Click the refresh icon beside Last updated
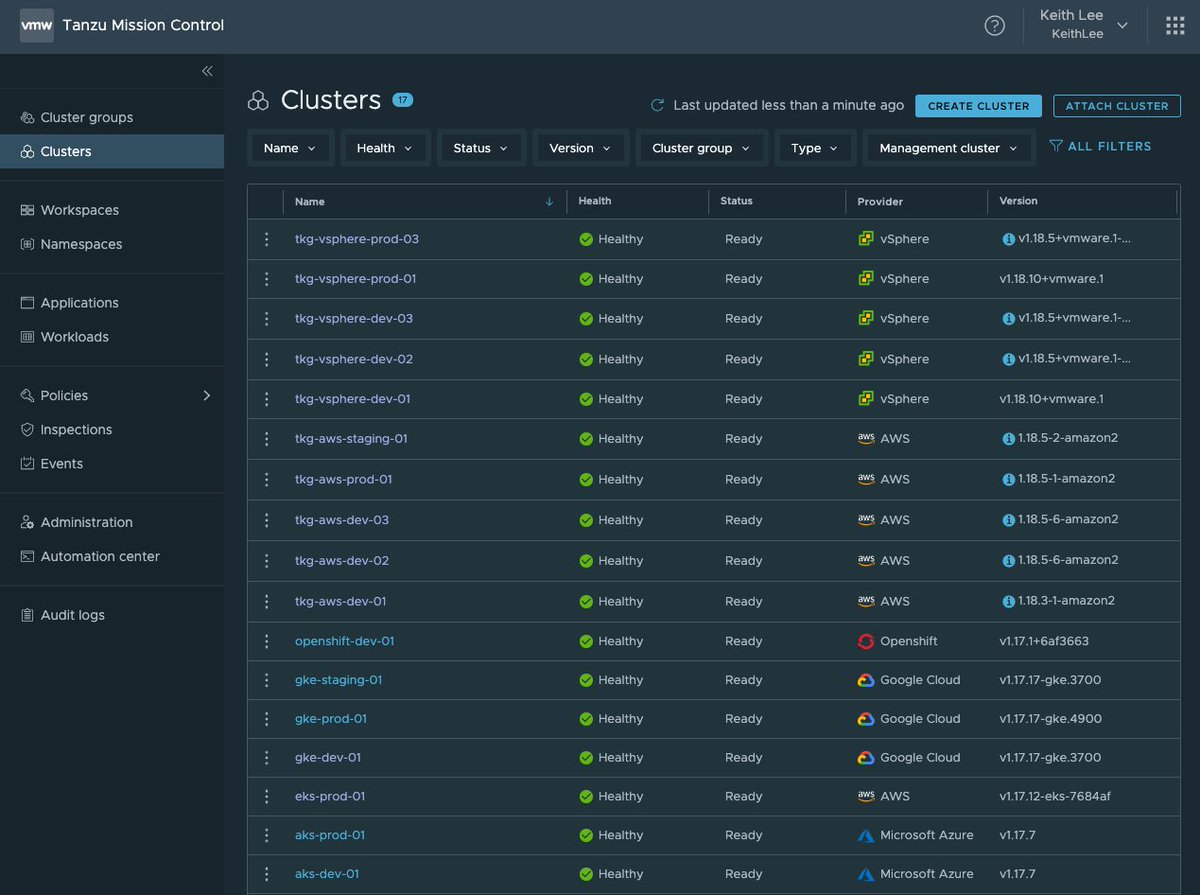The height and width of the screenshot is (895, 1200). pyautogui.click(x=657, y=105)
